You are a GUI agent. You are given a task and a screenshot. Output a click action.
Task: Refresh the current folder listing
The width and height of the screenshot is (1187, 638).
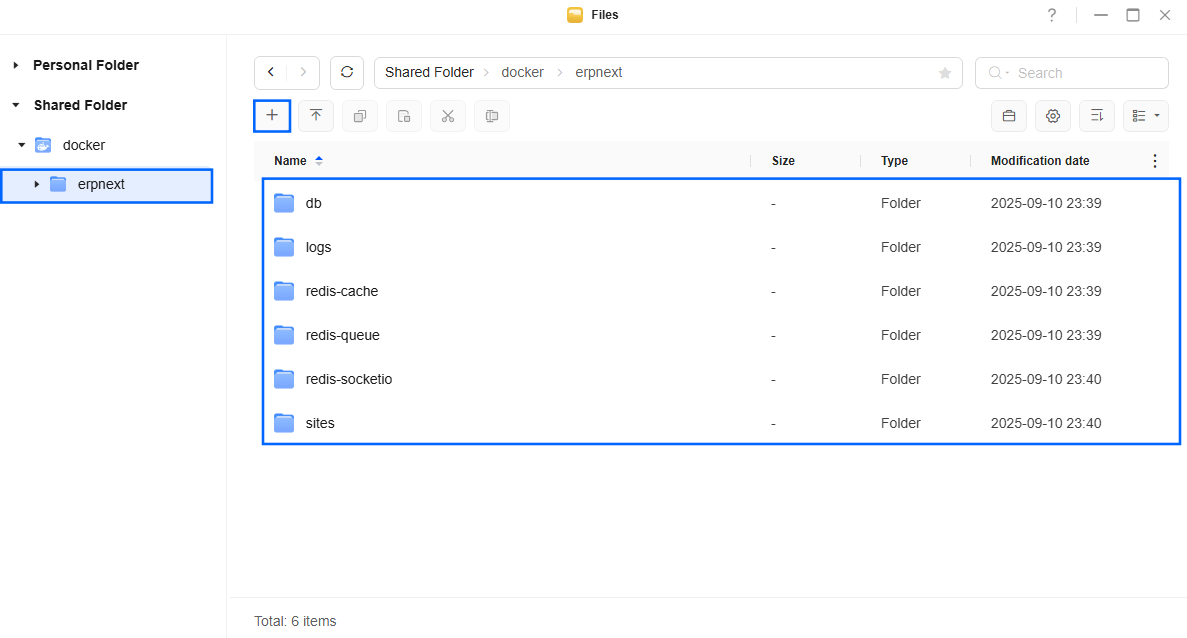[x=347, y=73]
